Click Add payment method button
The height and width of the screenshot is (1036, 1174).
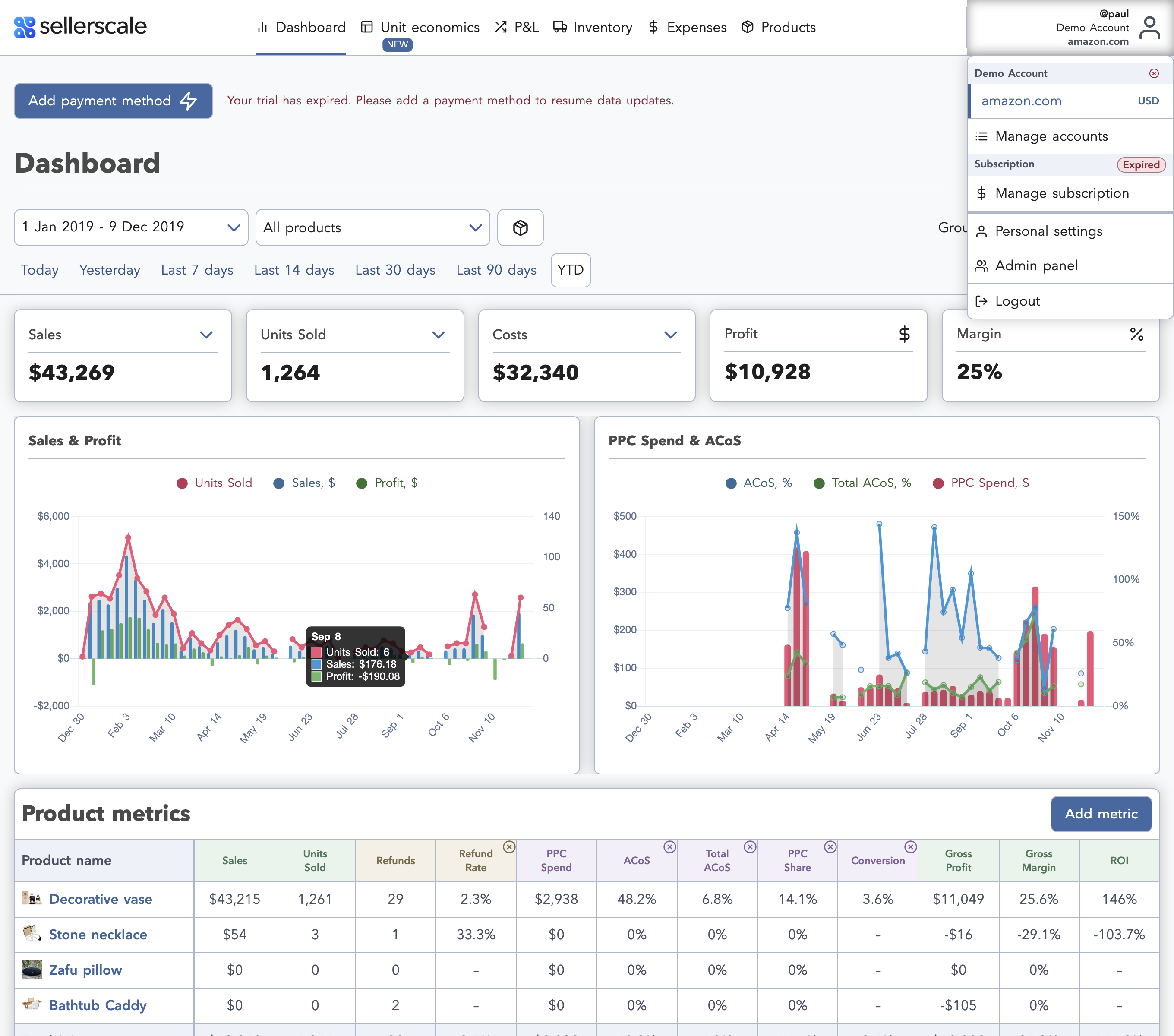point(113,101)
